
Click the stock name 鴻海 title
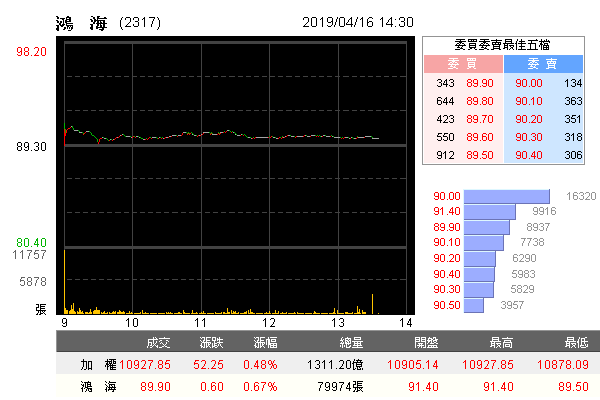click(x=82, y=23)
